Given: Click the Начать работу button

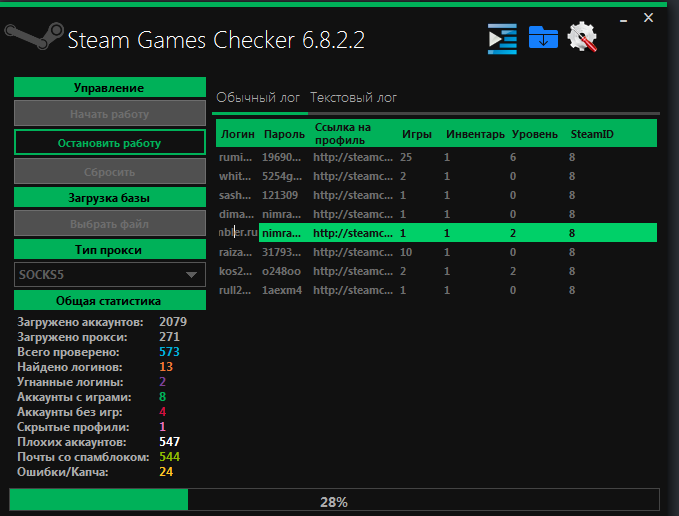Looking at the screenshot, I should pyautogui.click(x=110, y=114).
